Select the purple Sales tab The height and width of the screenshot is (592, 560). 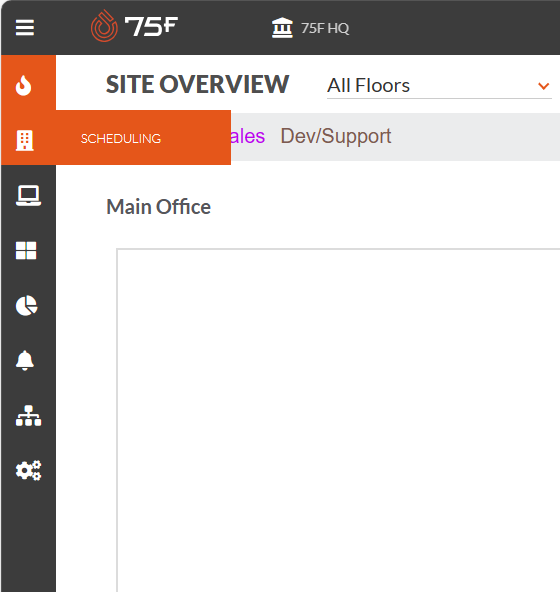(248, 136)
